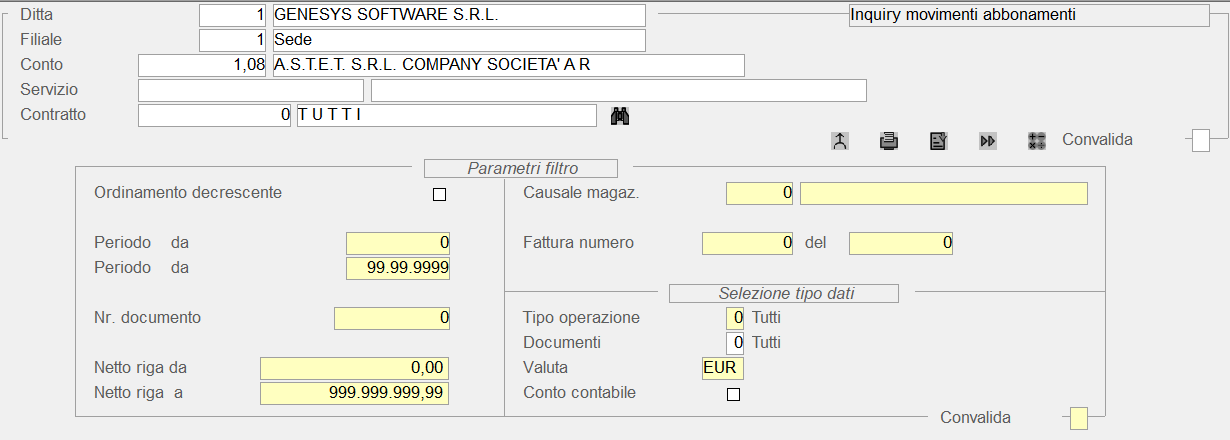Enable the Ordinamento decrescente checkbox

pyautogui.click(x=439, y=195)
